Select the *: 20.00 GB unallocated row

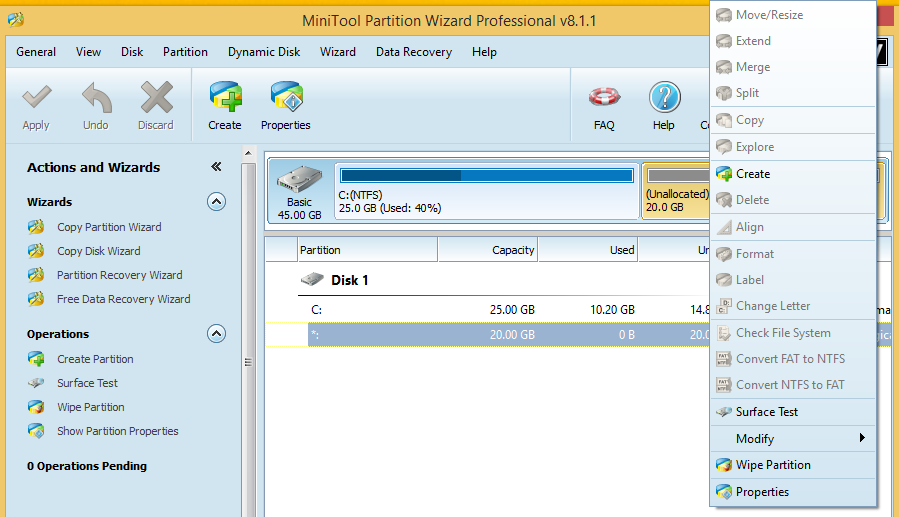point(487,335)
